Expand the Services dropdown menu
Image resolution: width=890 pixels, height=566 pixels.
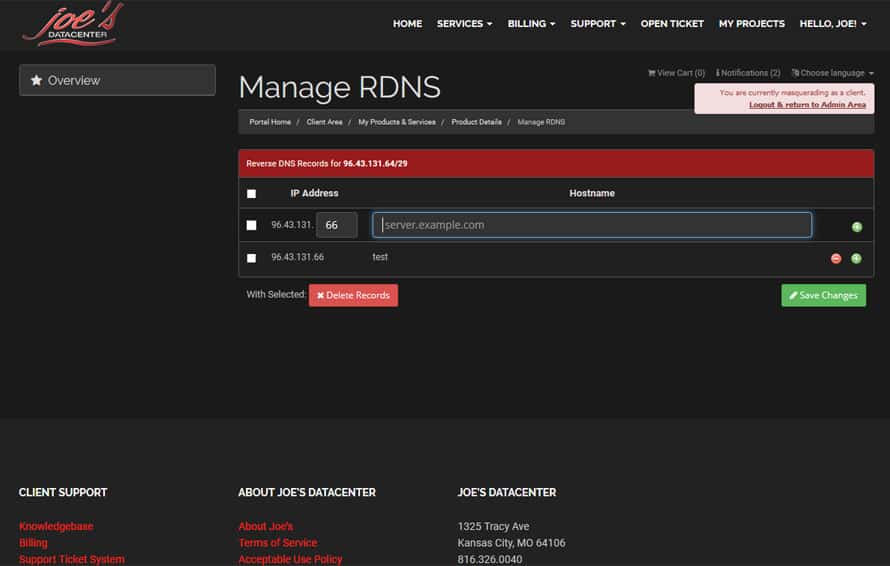tap(464, 24)
